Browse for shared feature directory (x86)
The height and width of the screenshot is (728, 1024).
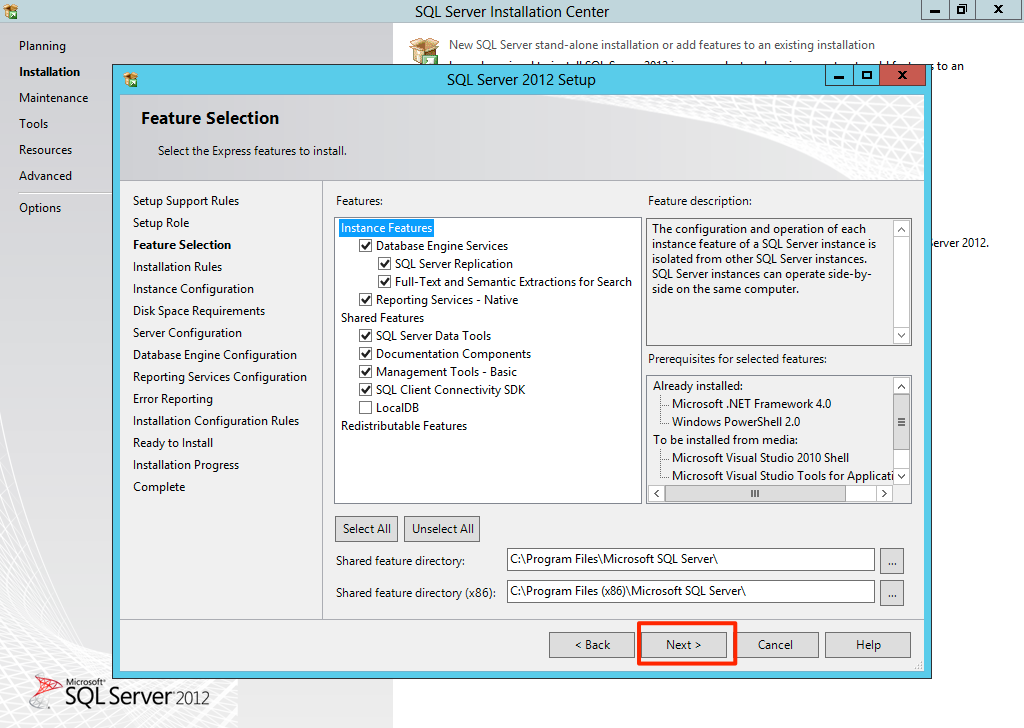pos(891,593)
